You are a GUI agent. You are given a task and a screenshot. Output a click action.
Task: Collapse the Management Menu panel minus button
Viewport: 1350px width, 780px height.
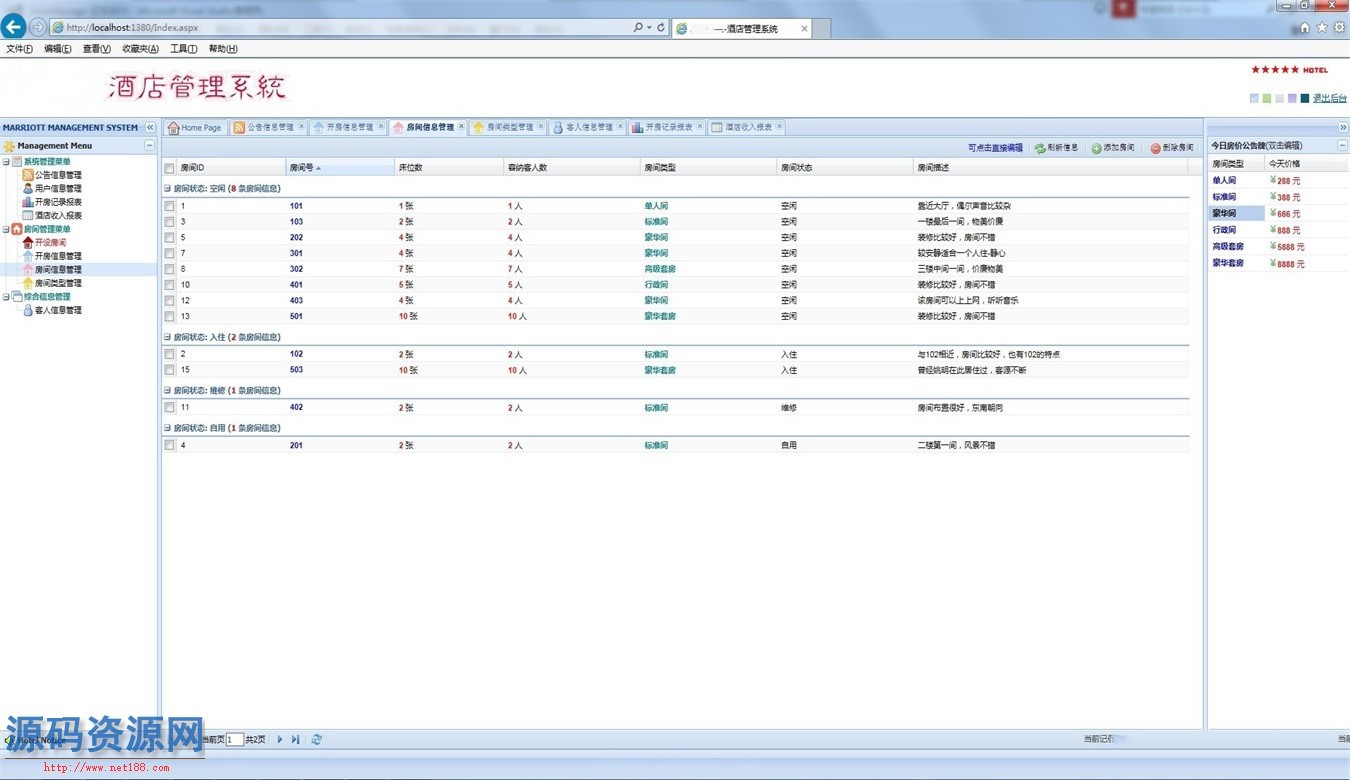click(150, 146)
